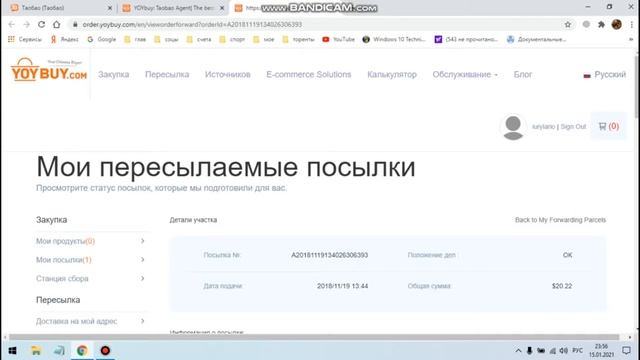640x360 pixels.
Task: Click the volume icon in system tray
Action: click(x=564, y=351)
